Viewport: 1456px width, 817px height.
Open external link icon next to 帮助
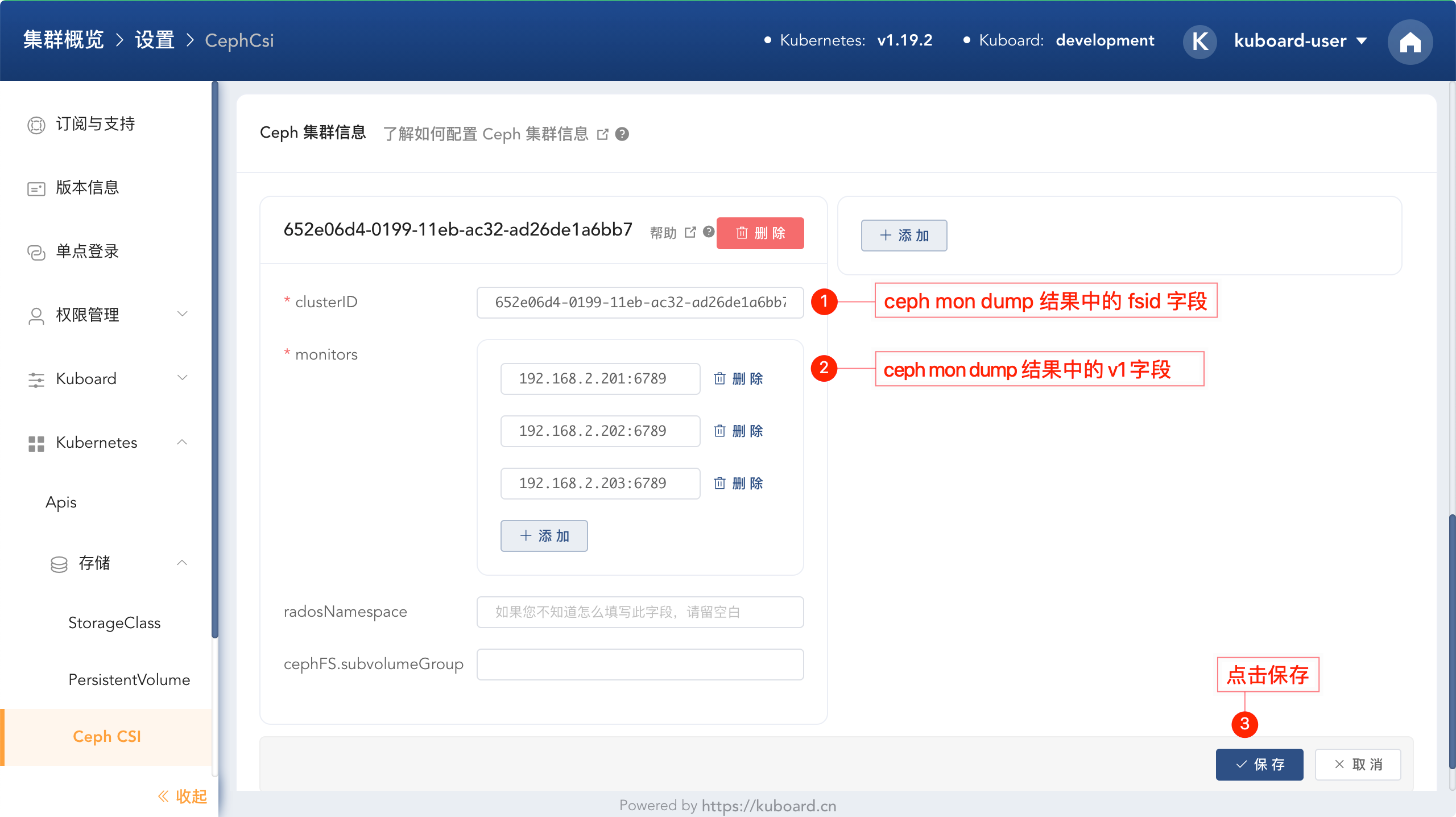pos(690,232)
